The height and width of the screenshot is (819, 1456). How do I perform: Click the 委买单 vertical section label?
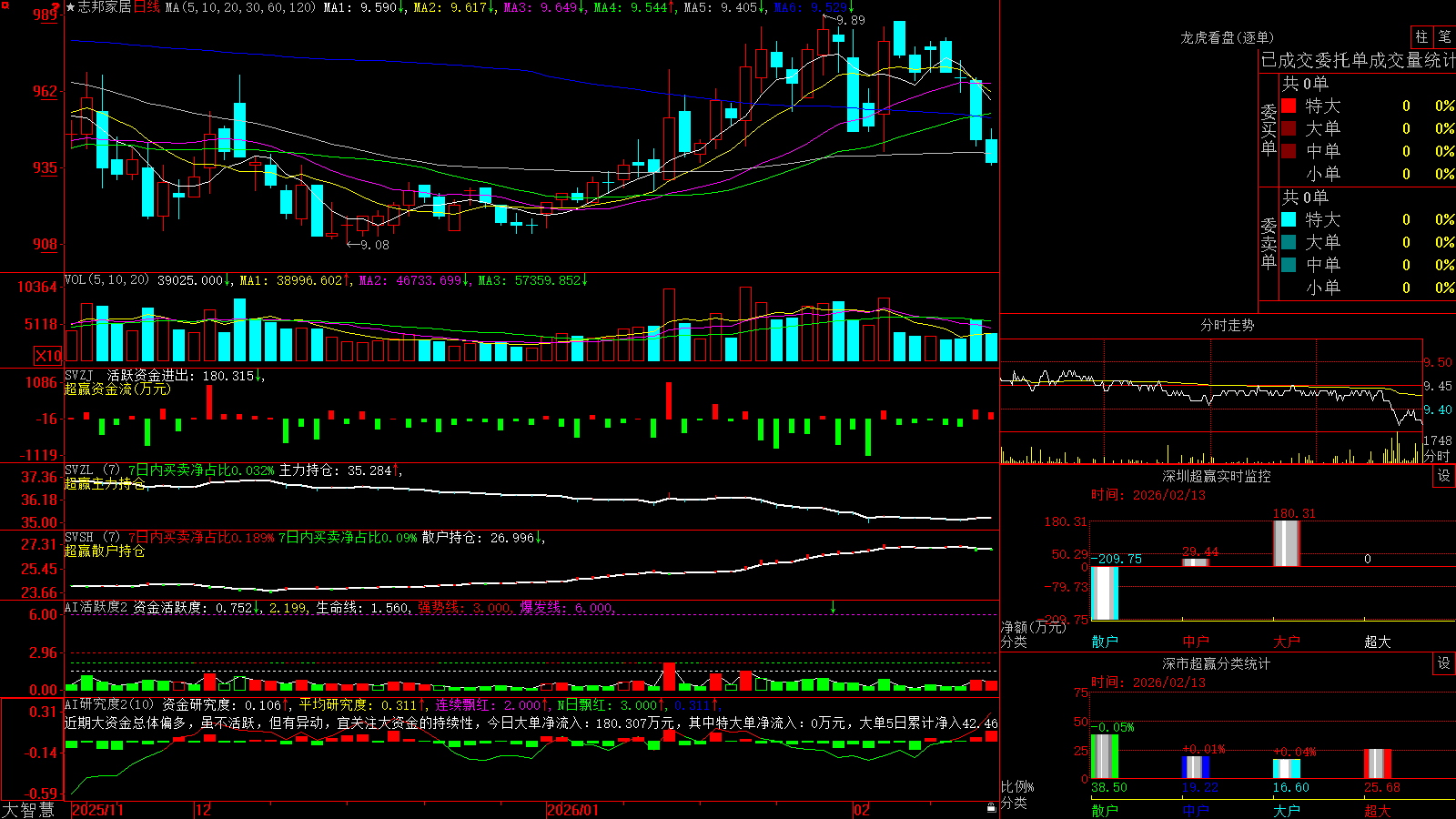pyautogui.click(x=1269, y=130)
